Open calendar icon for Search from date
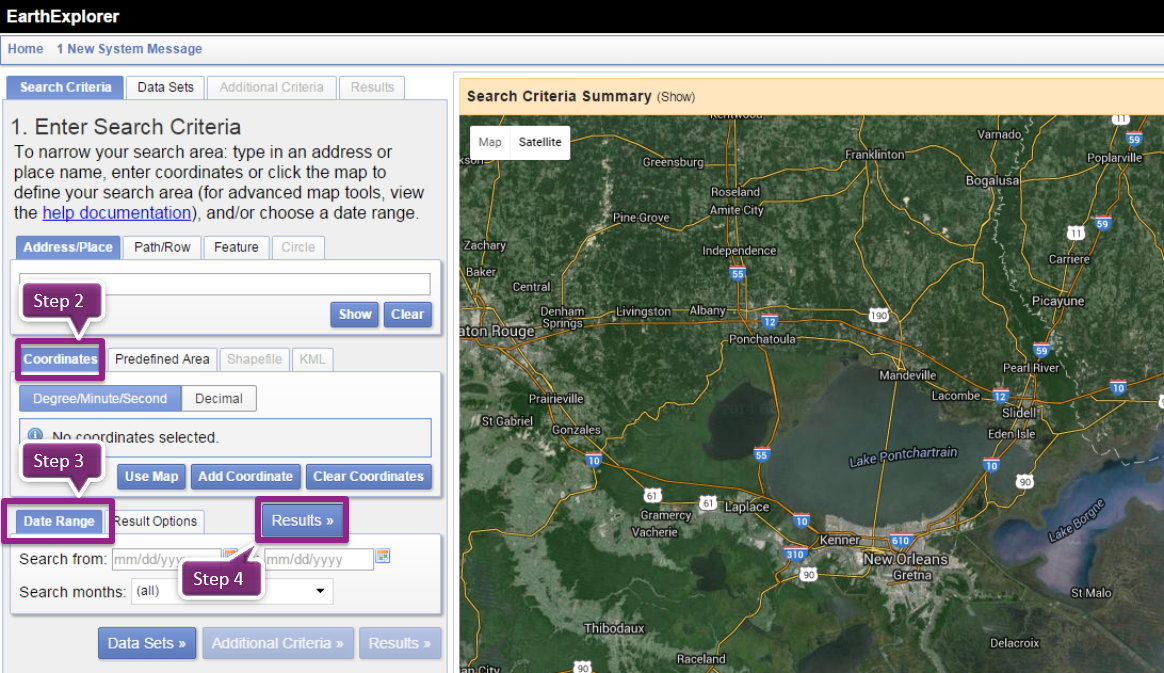This screenshot has width=1164, height=673. point(231,554)
